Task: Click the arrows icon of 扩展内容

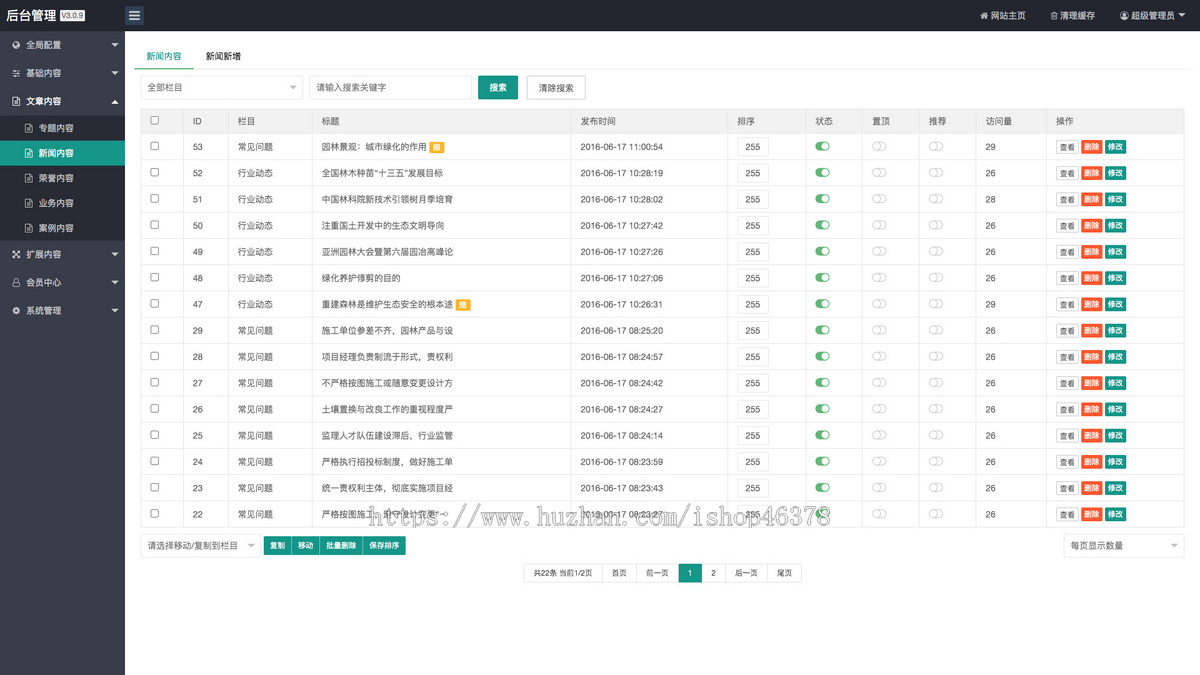Action: coord(16,254)
